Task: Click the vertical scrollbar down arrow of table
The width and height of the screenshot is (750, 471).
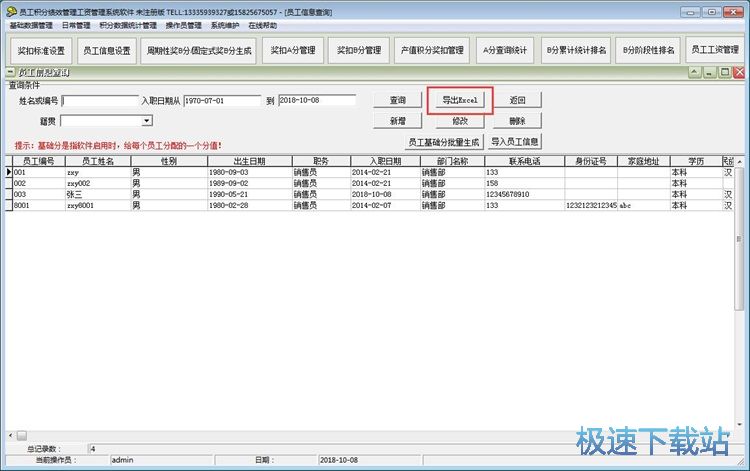Action: (739, 425)
